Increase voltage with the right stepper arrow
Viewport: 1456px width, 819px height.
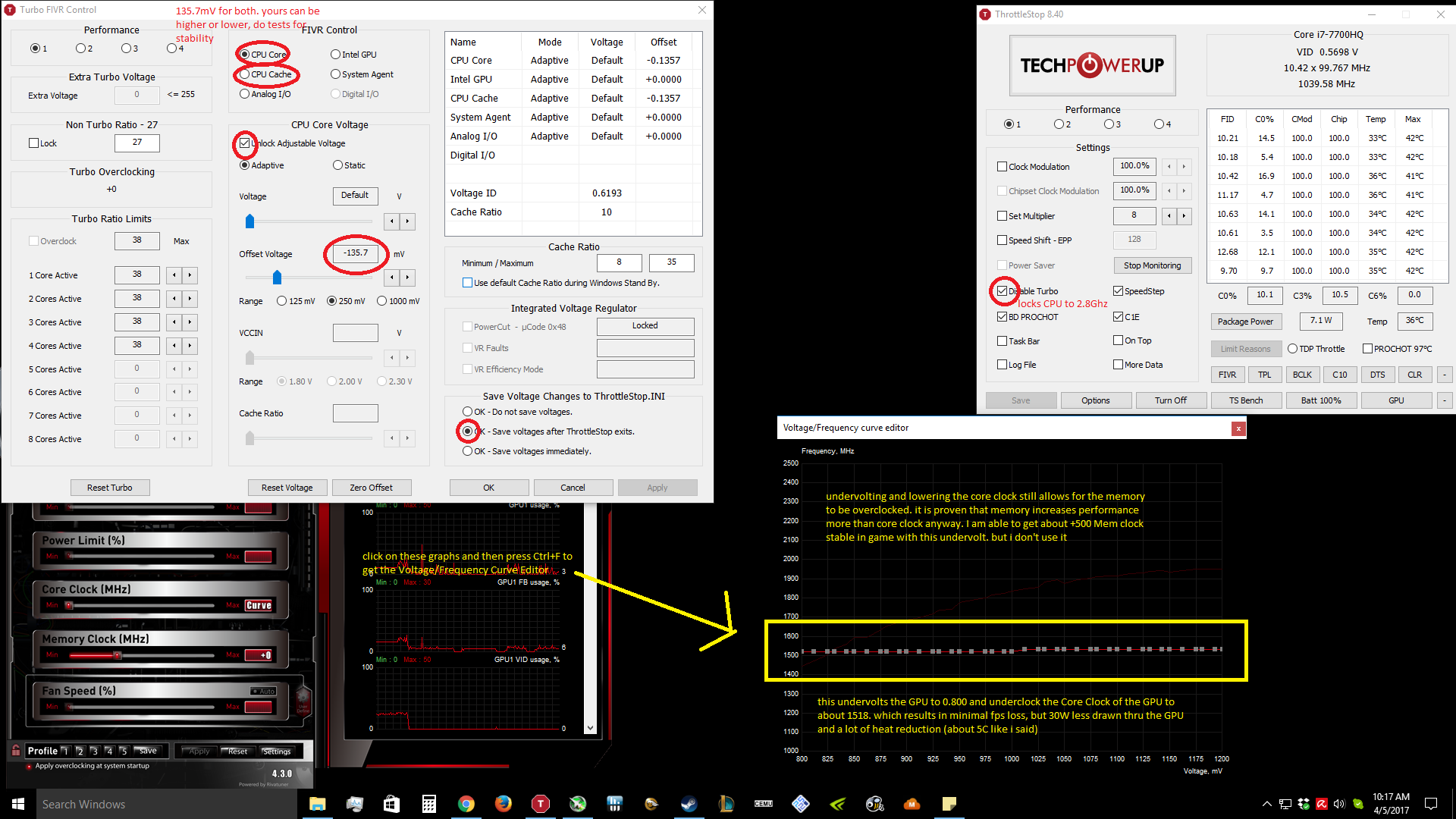tap(407, 221)
